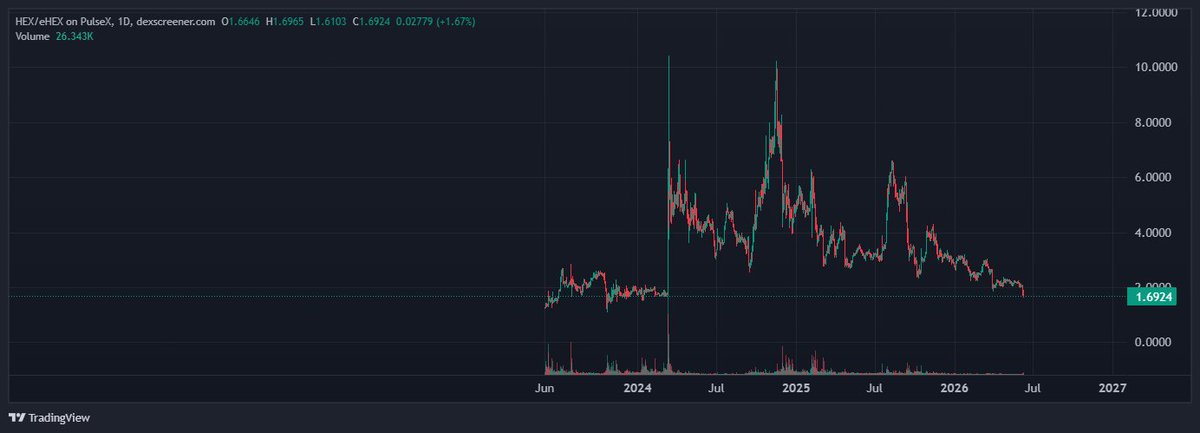Click the 2027 time axis label

point(1112,387)
